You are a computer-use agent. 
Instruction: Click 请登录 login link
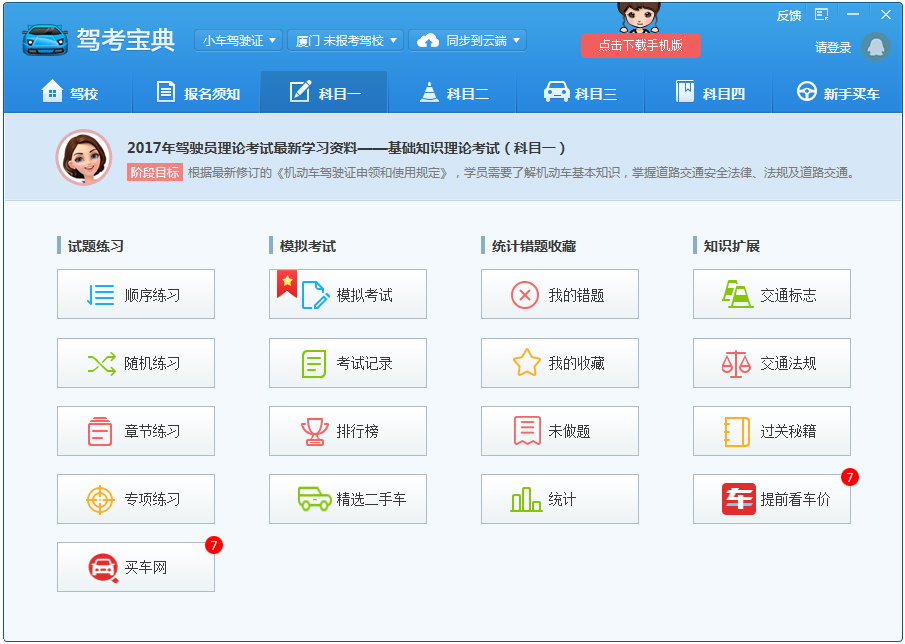833,47
